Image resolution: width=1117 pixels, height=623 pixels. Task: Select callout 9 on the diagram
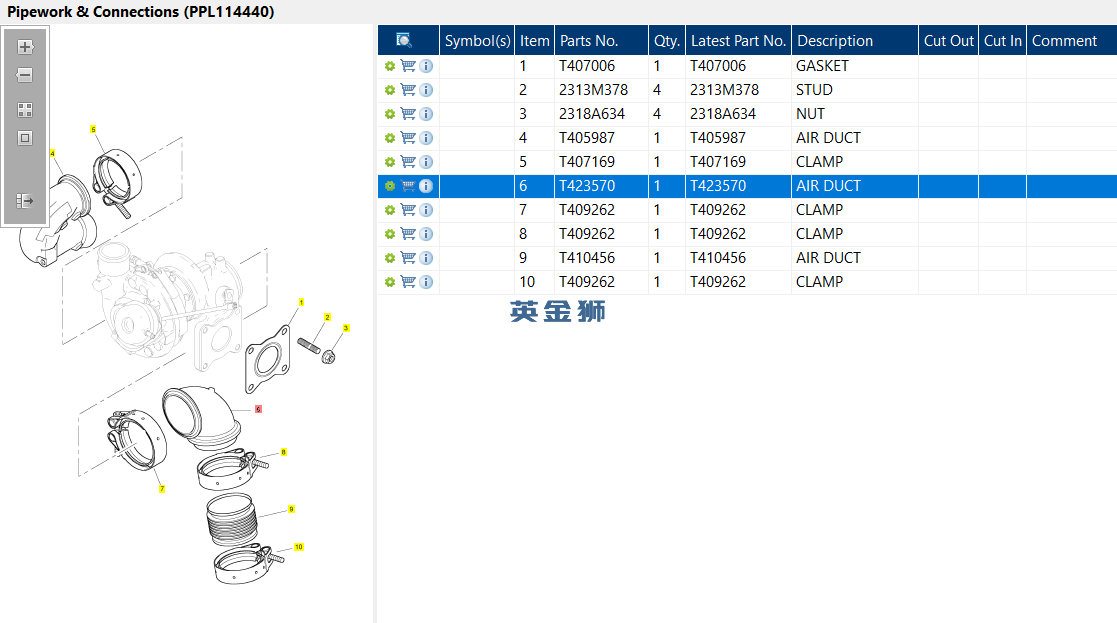coord(291,509)
